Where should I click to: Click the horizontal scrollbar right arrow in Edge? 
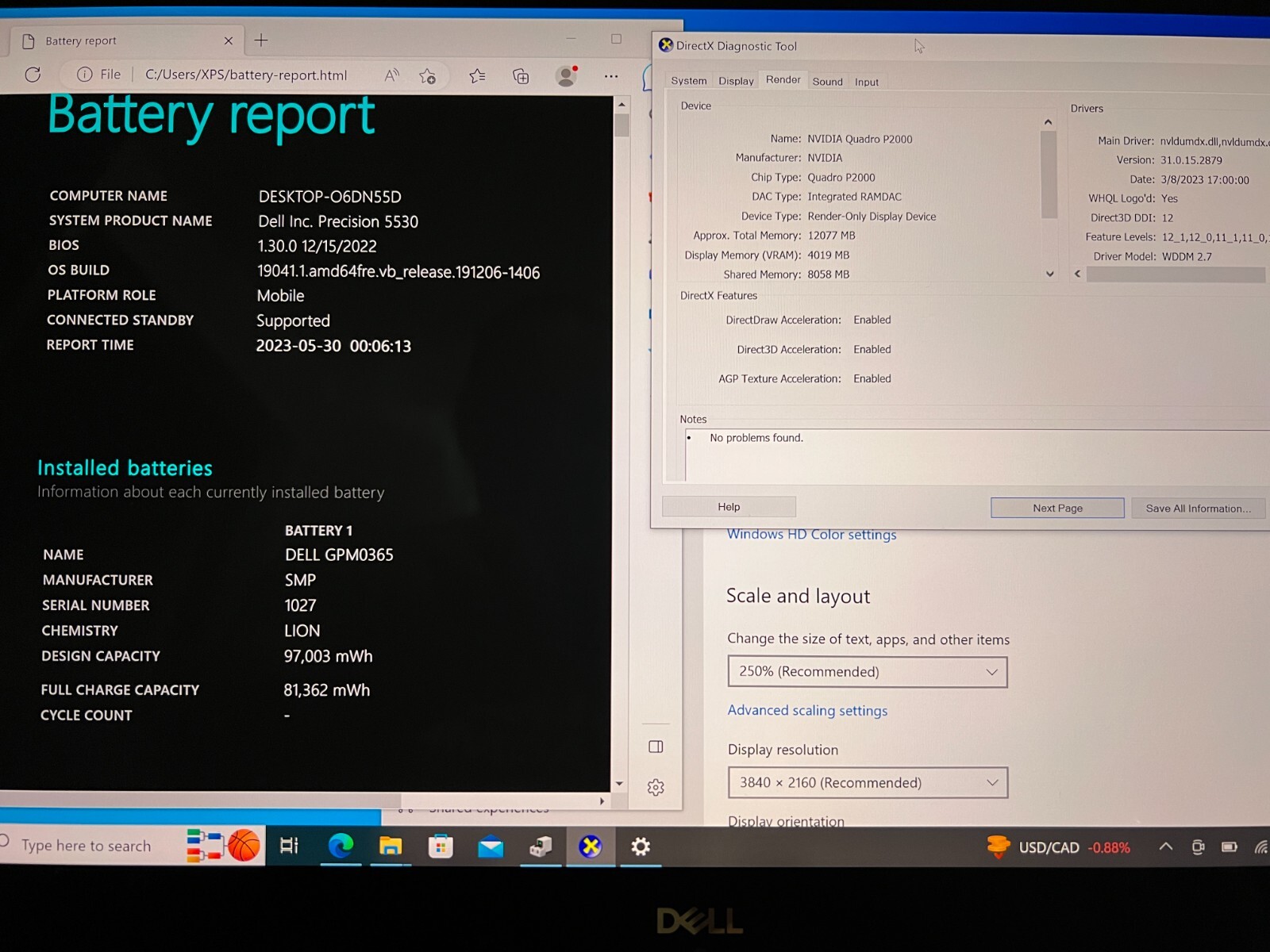tap(602, 801)
